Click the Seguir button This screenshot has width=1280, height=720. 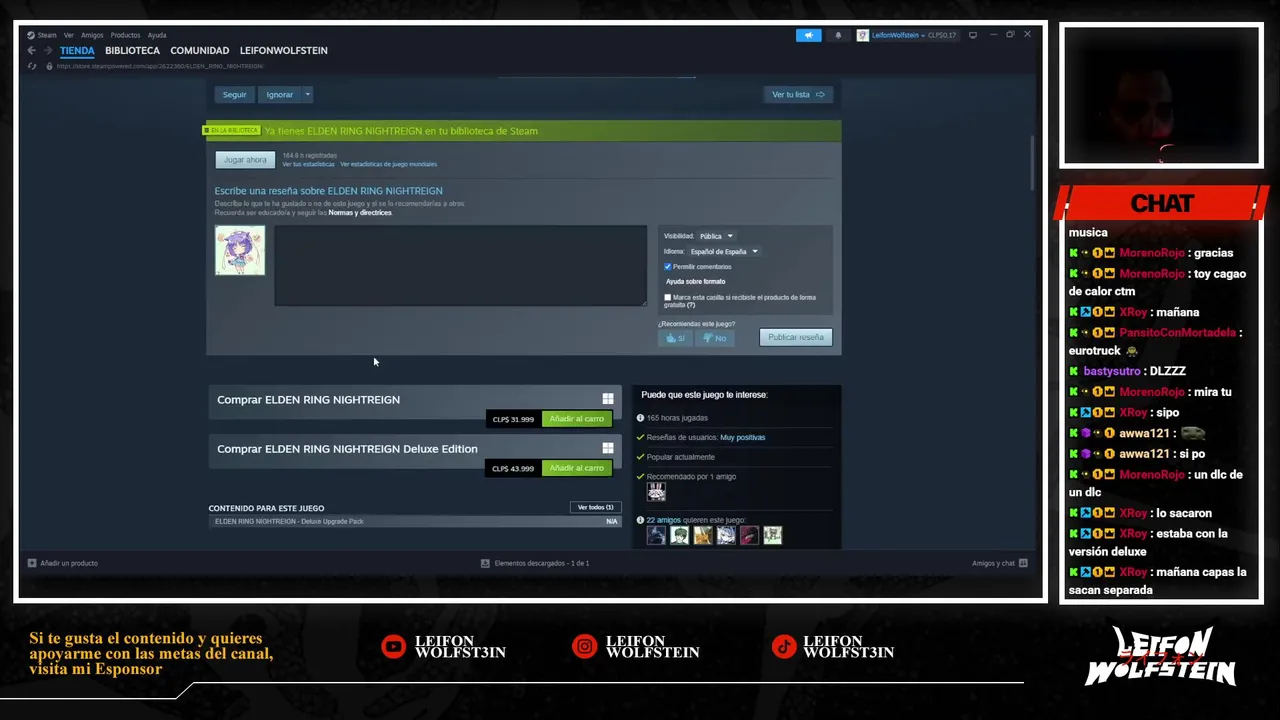(x=235, y=95)
